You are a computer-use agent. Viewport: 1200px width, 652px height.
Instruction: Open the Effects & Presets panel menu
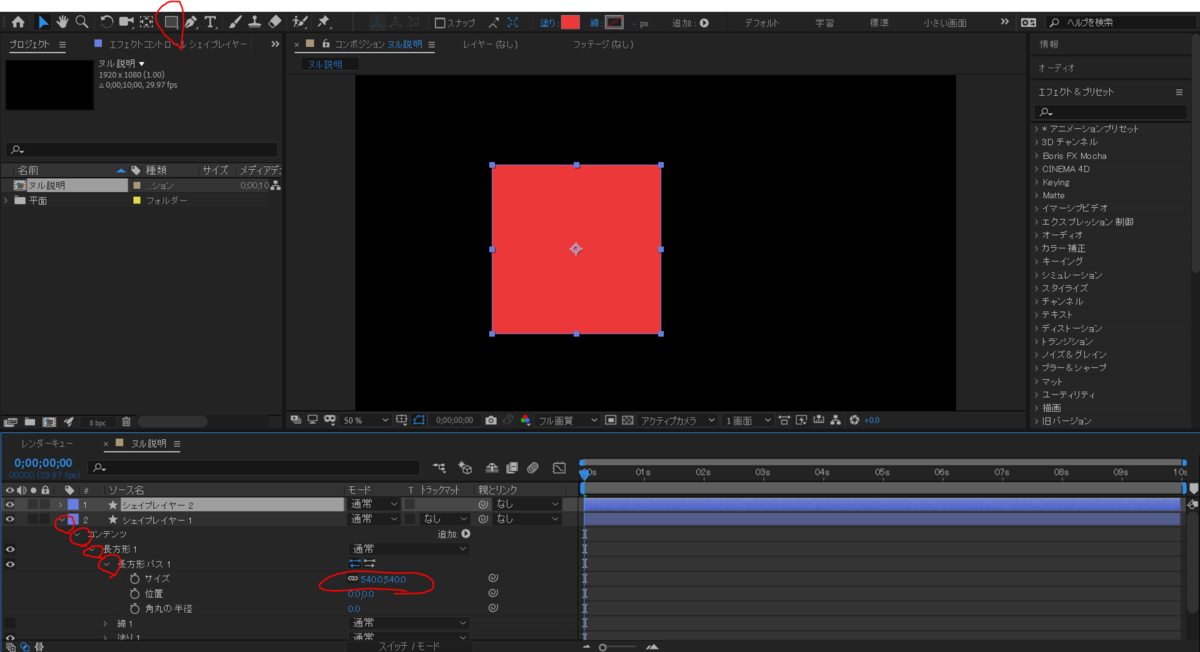(1179, 92)
